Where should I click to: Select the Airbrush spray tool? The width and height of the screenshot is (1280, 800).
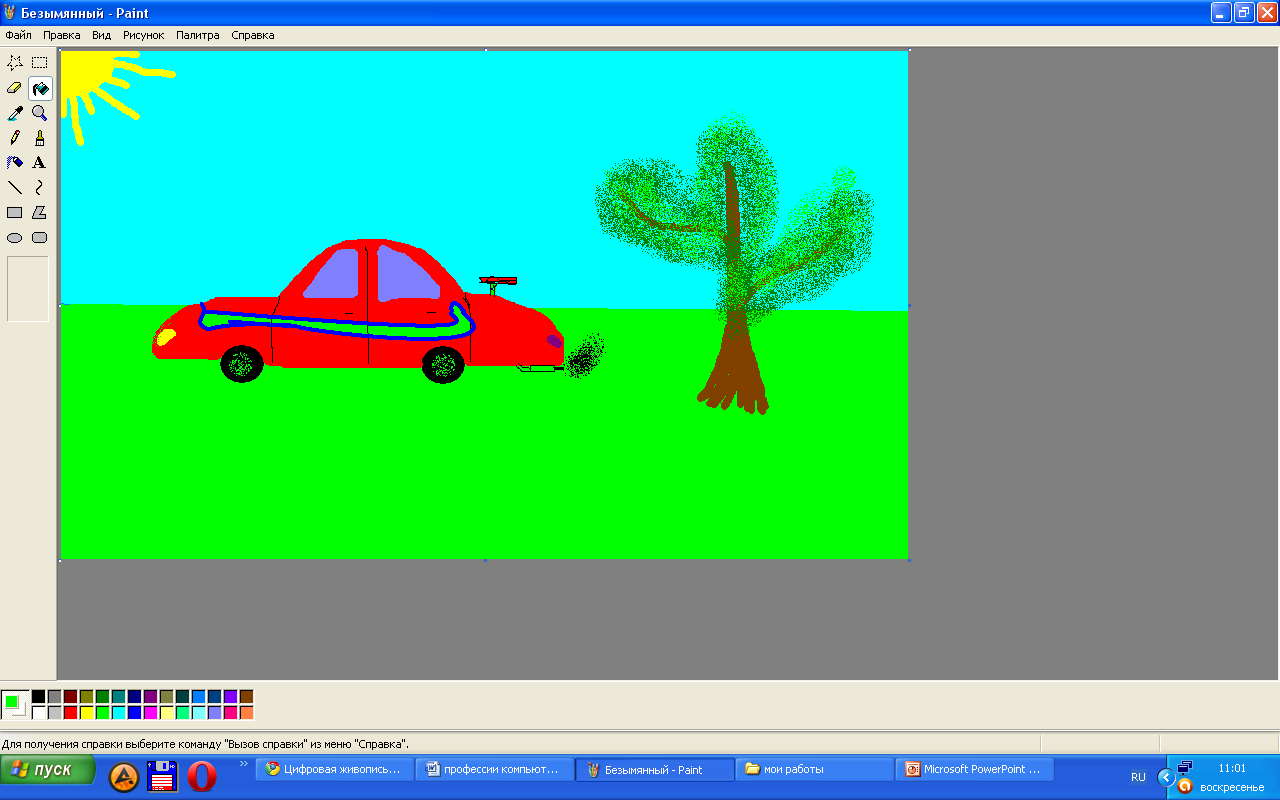click(x=15, y=162)
